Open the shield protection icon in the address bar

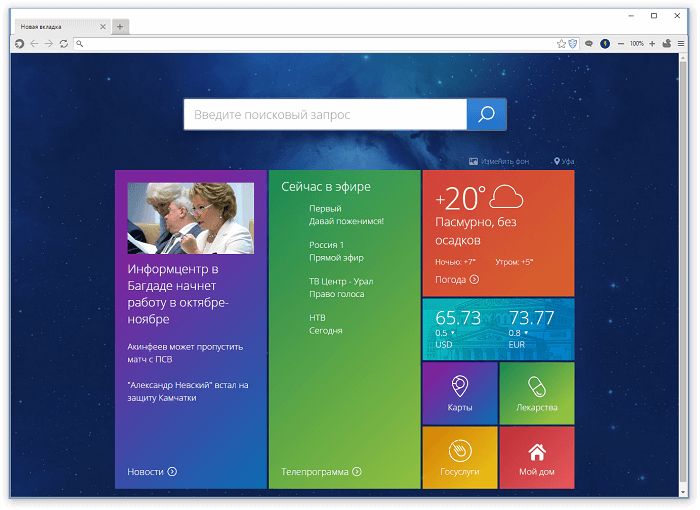point(573,44)
